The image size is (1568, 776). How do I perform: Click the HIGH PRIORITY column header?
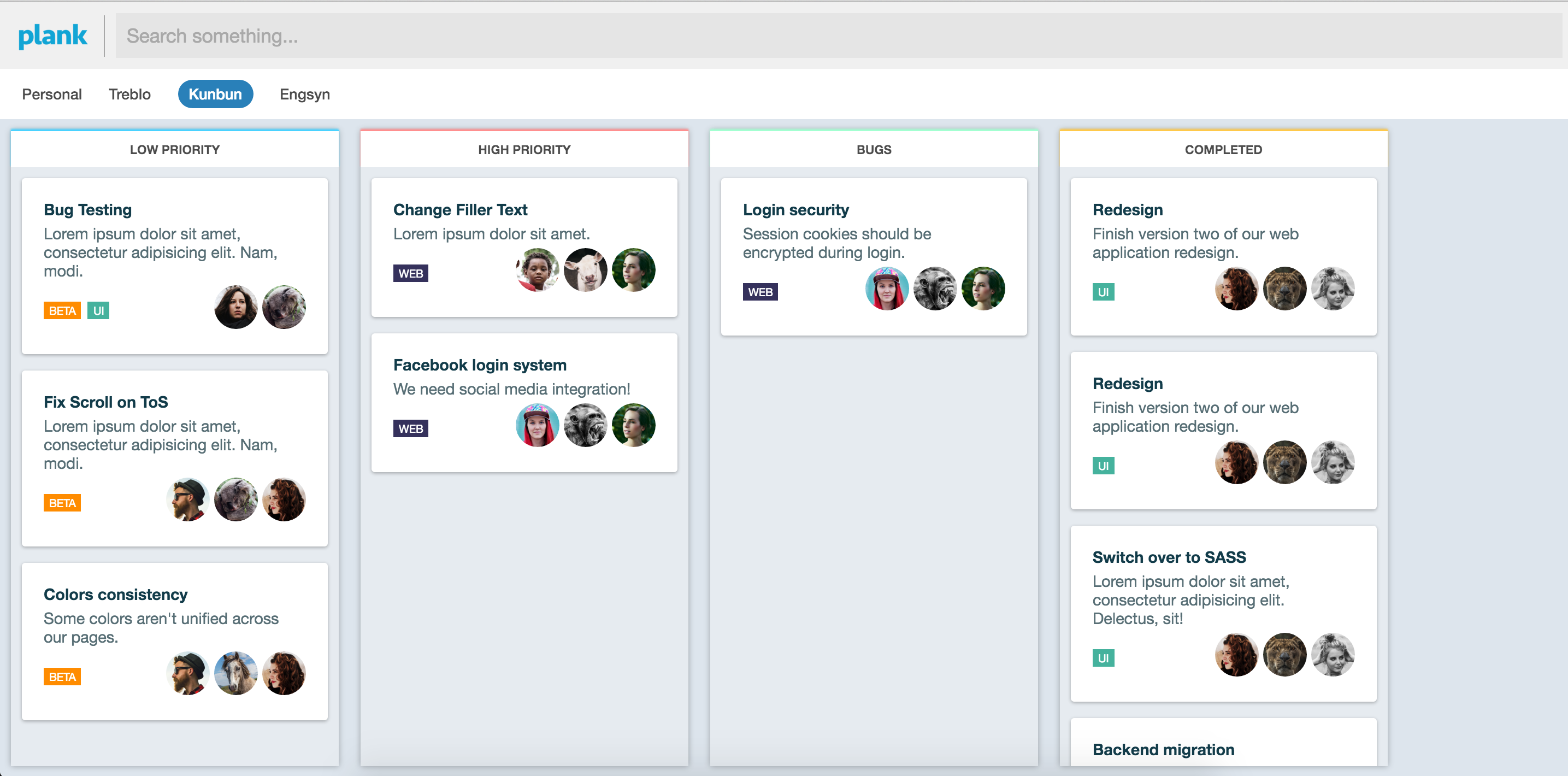tap(524, 150)
